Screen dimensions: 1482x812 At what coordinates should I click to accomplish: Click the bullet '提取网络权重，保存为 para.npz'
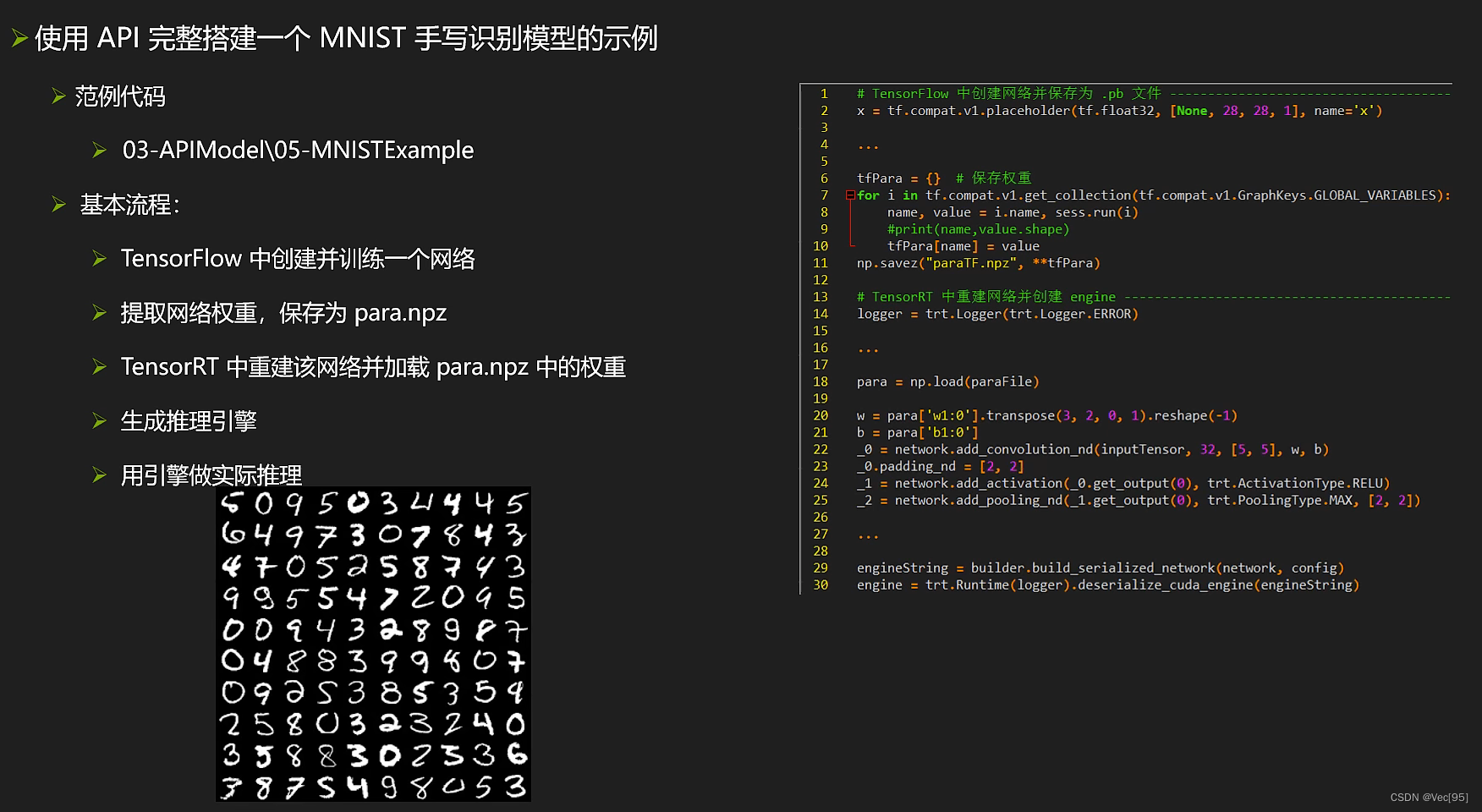(283, 313)
